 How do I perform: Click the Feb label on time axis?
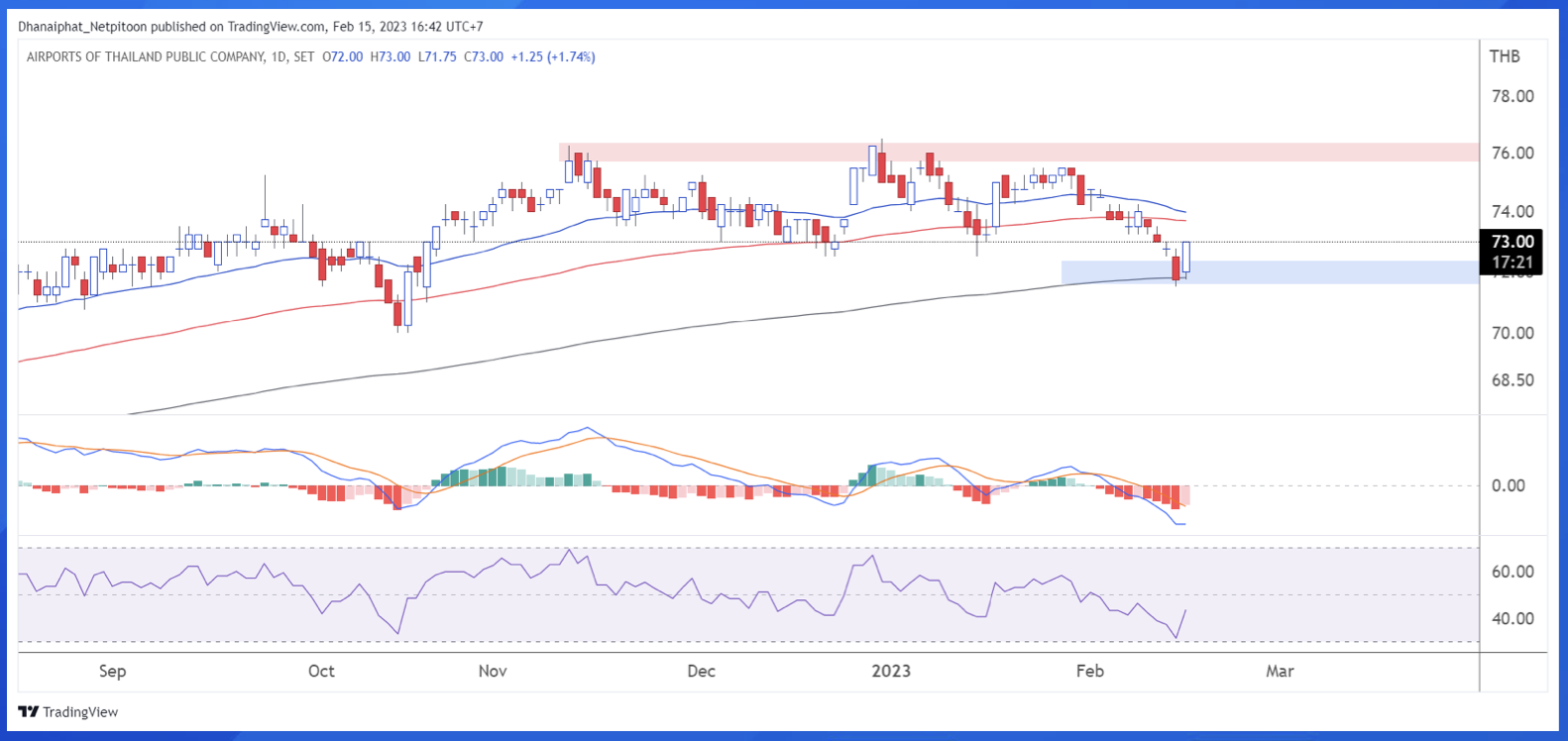1089,671
